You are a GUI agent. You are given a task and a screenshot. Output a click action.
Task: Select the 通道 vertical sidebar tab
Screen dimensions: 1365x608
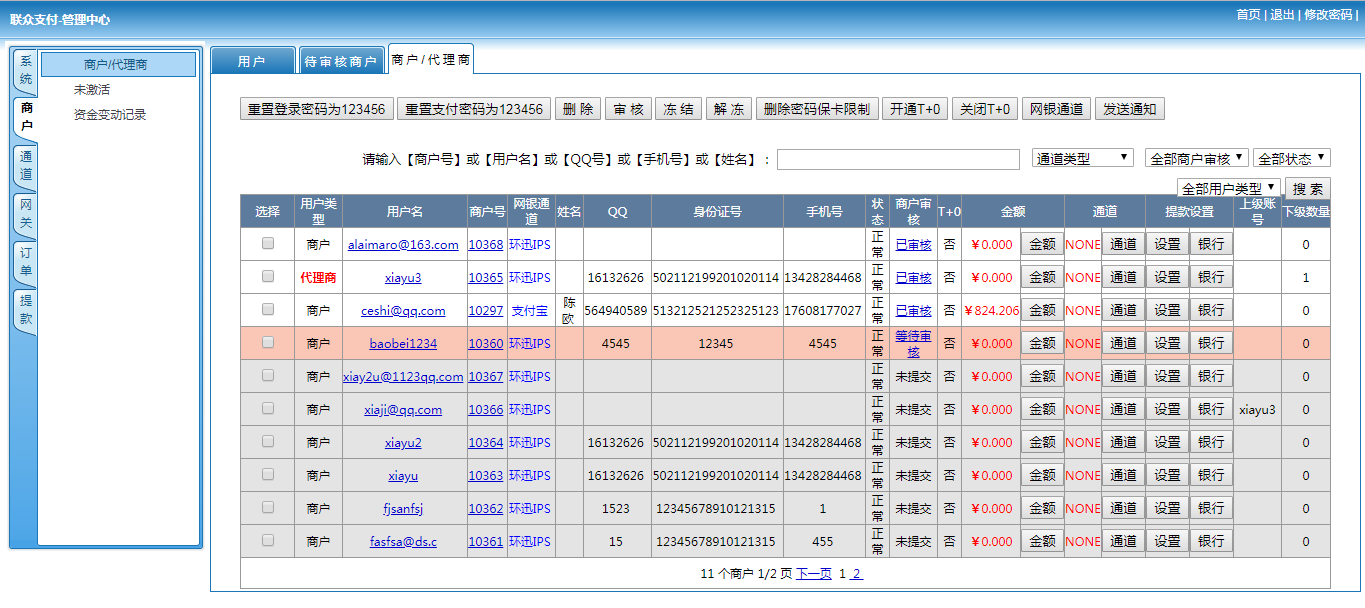[26, 166]
